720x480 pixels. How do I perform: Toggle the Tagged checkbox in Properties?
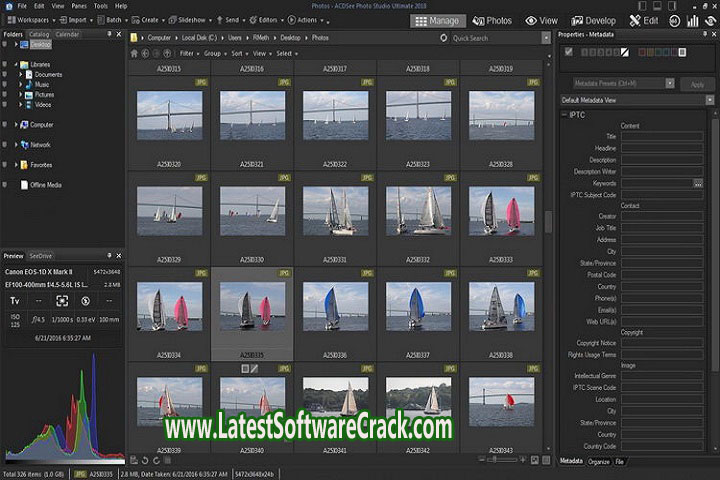point(569,52)
